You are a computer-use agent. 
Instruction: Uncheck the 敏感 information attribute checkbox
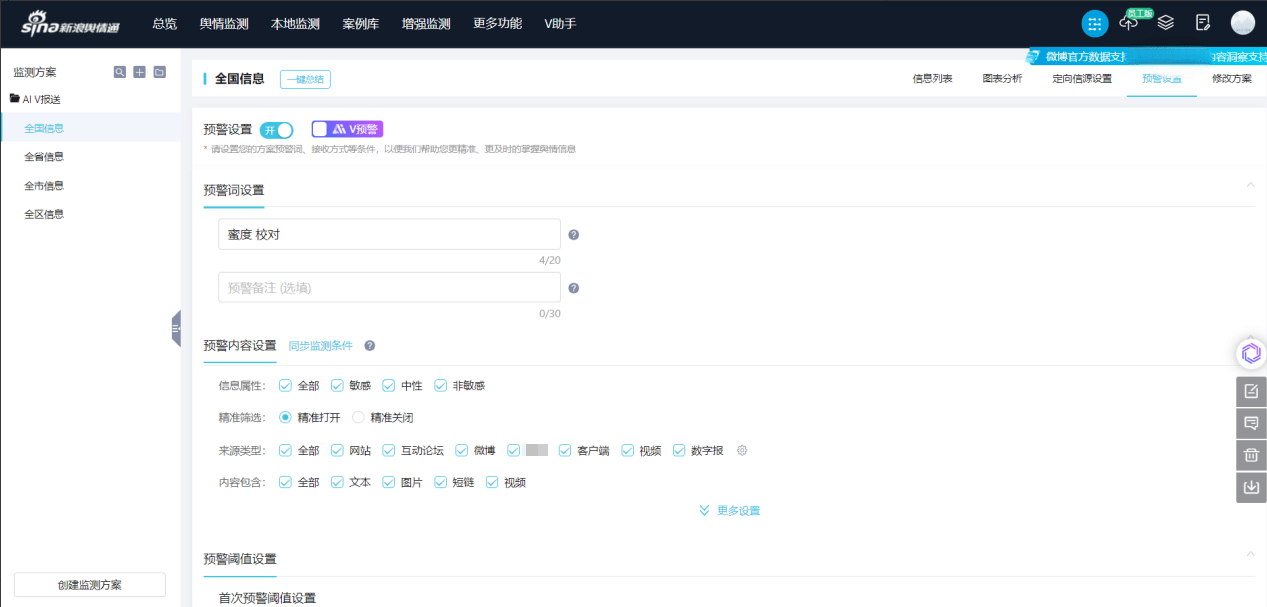338,385
